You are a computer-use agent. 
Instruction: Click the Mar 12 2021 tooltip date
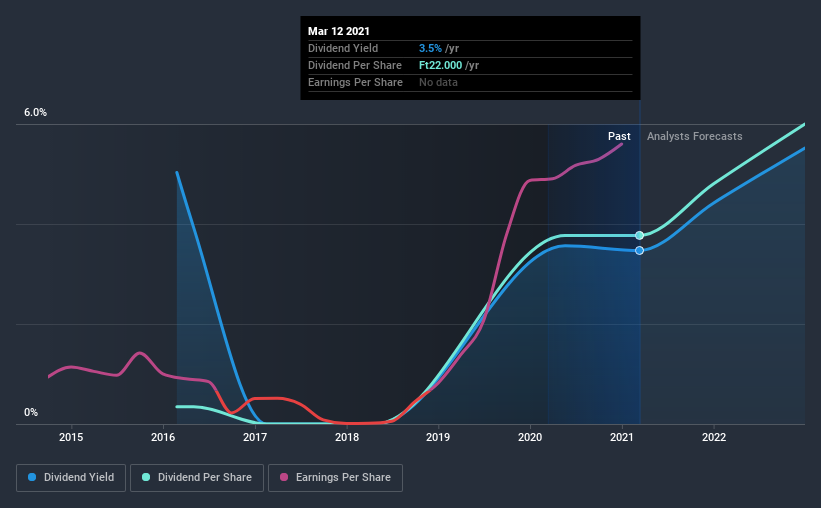point(339,31)
